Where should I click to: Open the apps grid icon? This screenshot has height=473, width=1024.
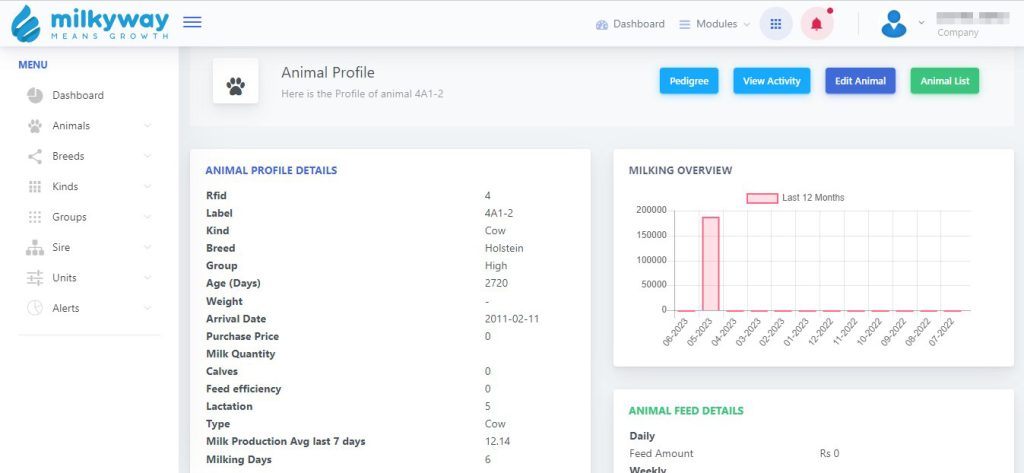(776, 24)
